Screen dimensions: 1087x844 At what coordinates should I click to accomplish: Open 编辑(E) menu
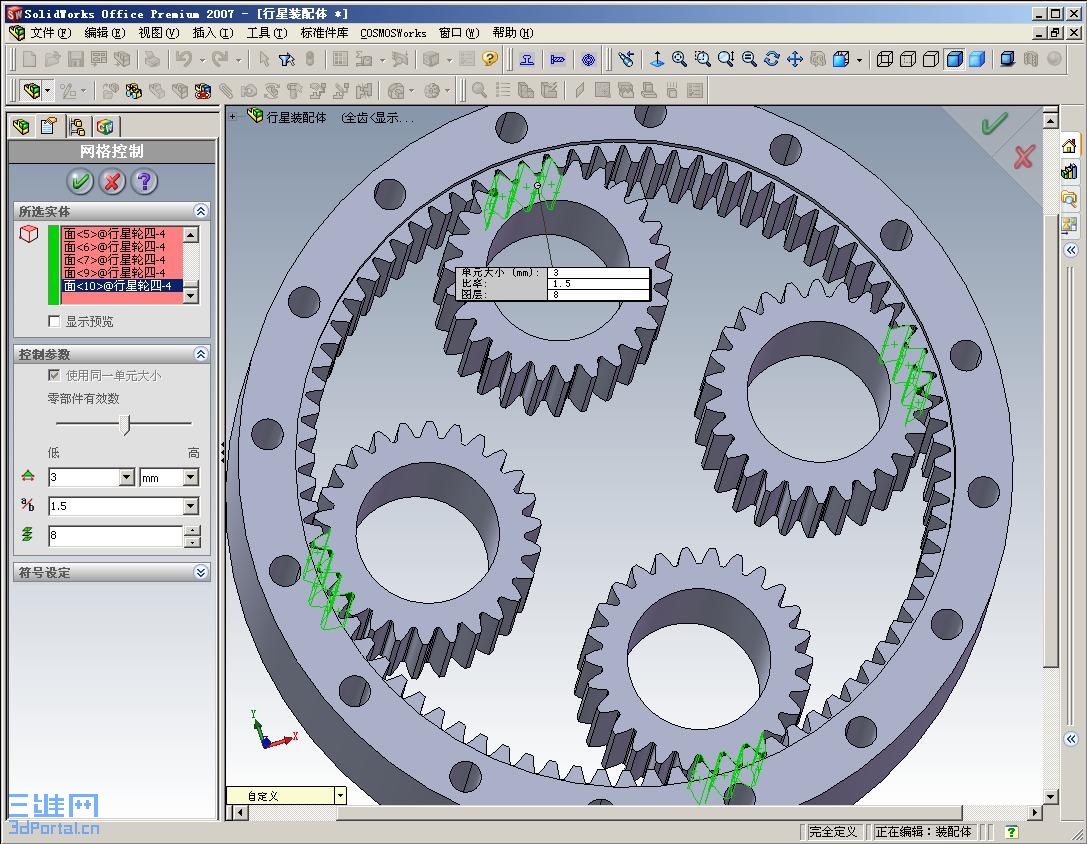pos(105,33)
